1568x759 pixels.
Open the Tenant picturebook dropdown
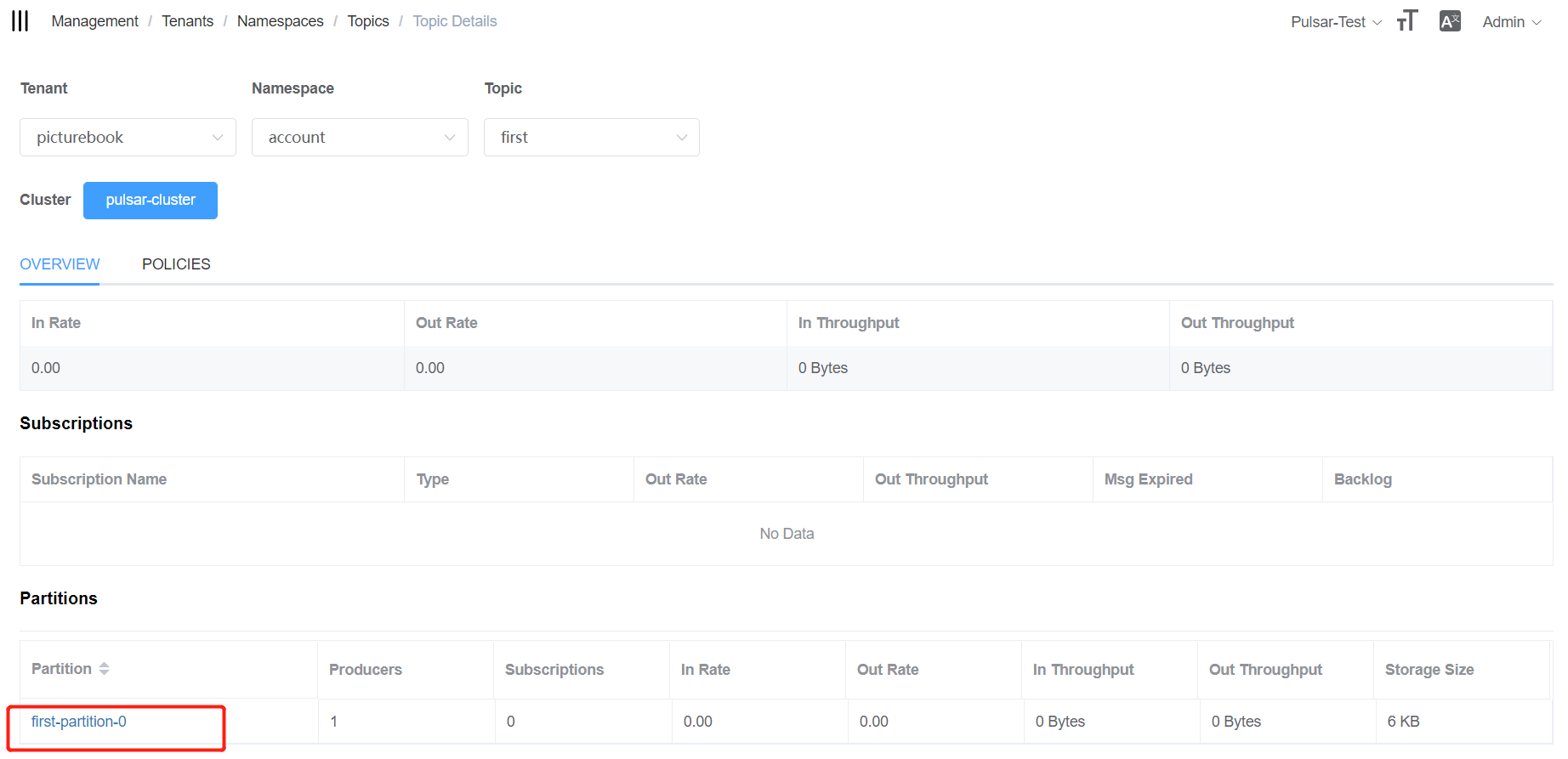point(128,138)
